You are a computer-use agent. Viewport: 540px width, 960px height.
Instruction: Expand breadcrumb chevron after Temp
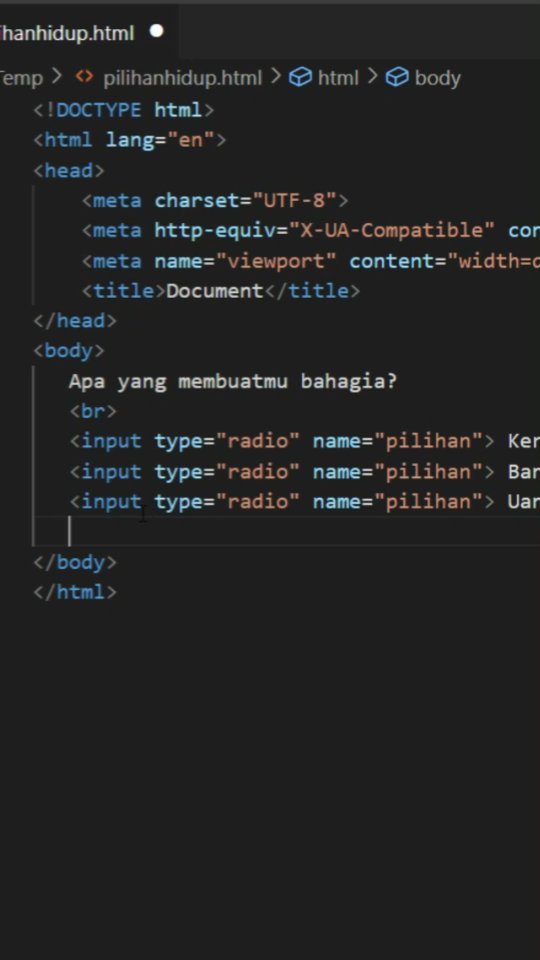(x=57, y=77)
